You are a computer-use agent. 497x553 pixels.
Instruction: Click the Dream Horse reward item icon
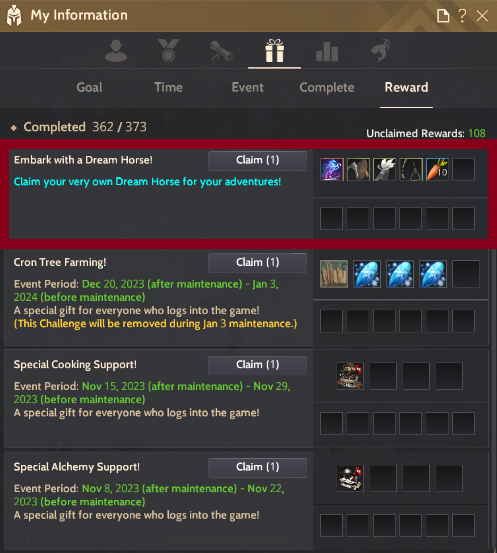coord(332,170)
